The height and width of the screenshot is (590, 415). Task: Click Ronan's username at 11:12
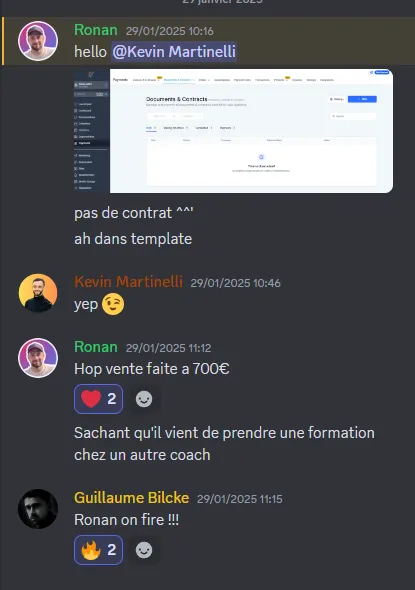coord(96,347)
